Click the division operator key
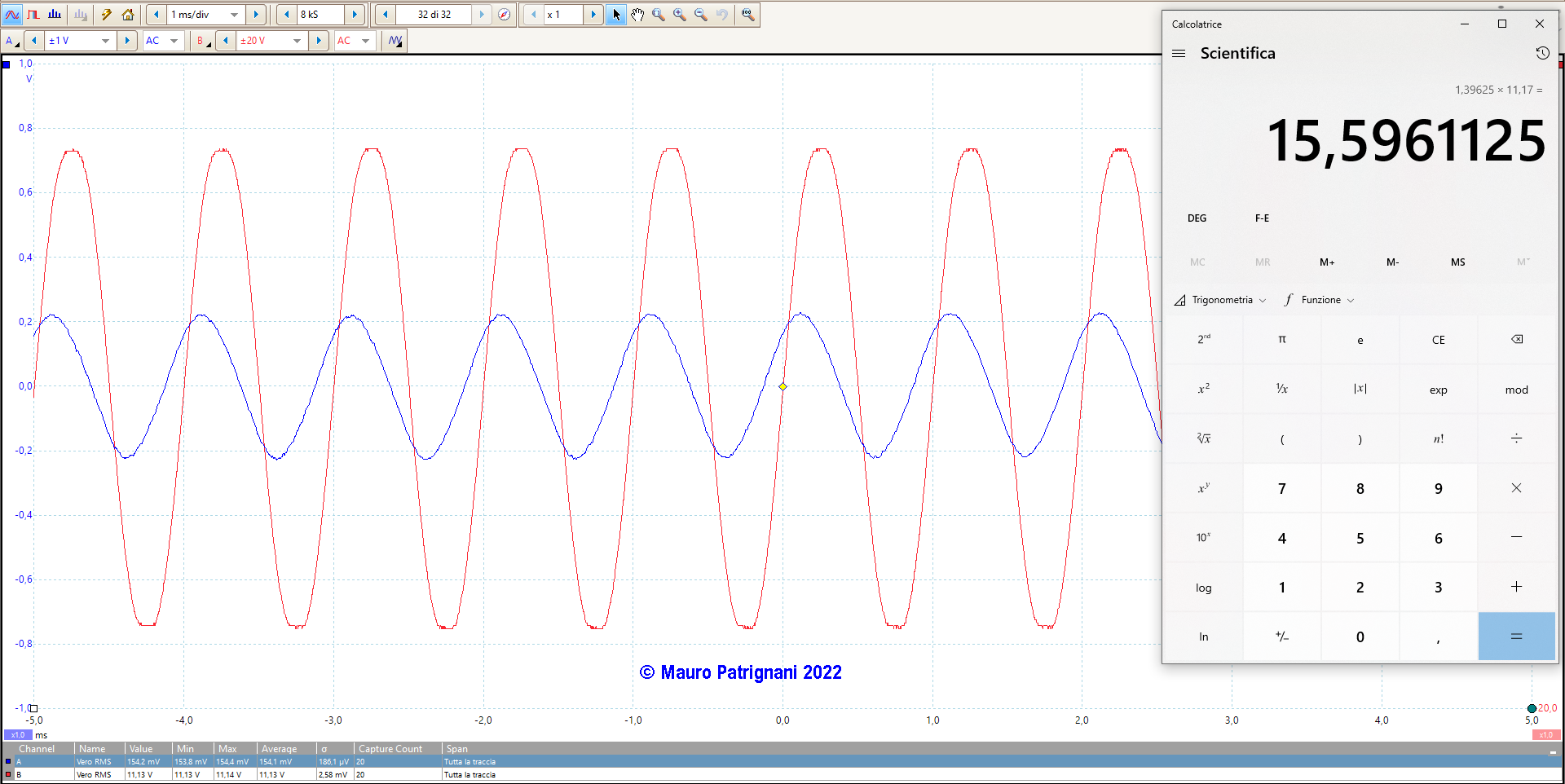 tap(1516, 439)
